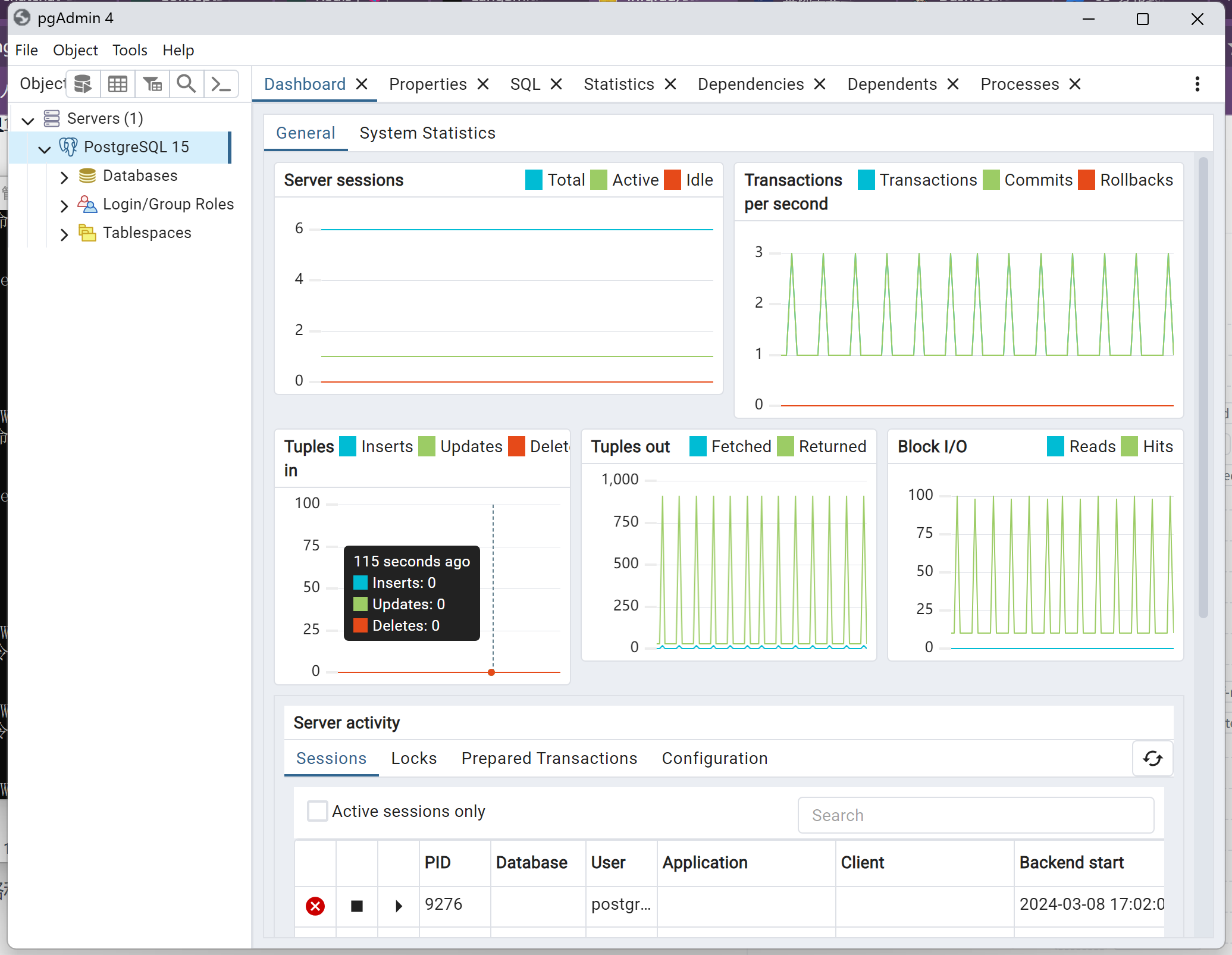1232x955 pixels.
Task: Collapse the PostgreSQL 15 server node
Action: (x=45, y=148)
